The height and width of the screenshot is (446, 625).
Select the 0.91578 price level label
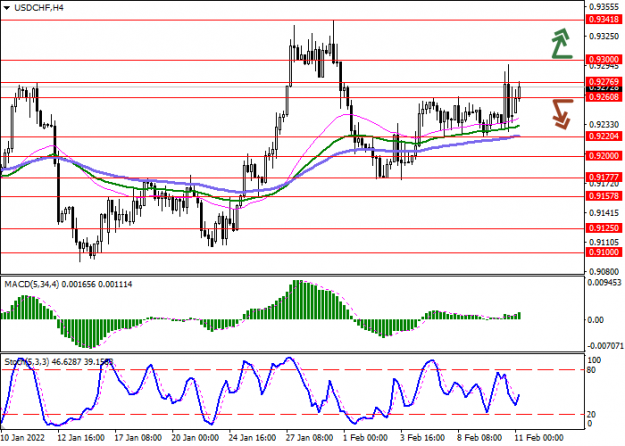[x=604, y=196]
